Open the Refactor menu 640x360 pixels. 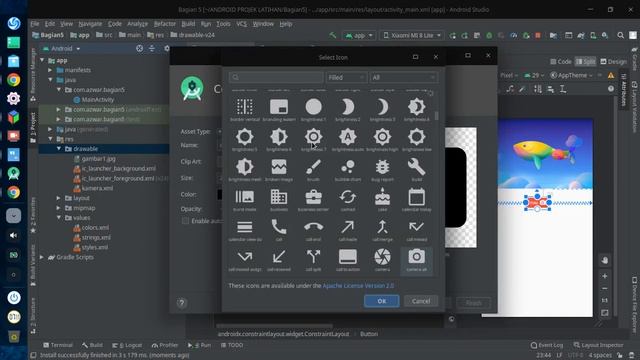click(x=164, y=24)
